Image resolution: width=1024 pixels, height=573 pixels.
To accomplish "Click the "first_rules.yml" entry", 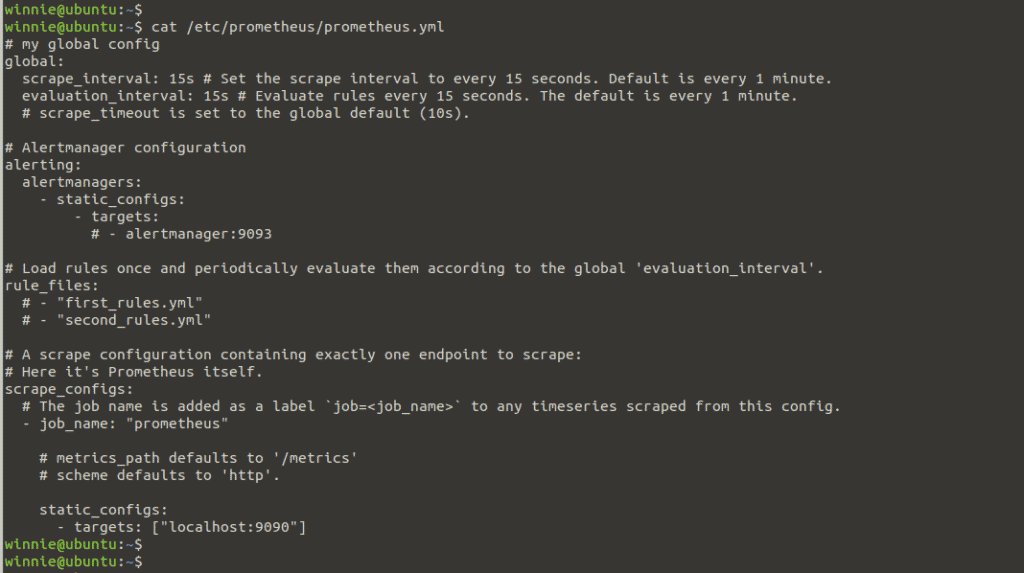I will coord(129,303).
